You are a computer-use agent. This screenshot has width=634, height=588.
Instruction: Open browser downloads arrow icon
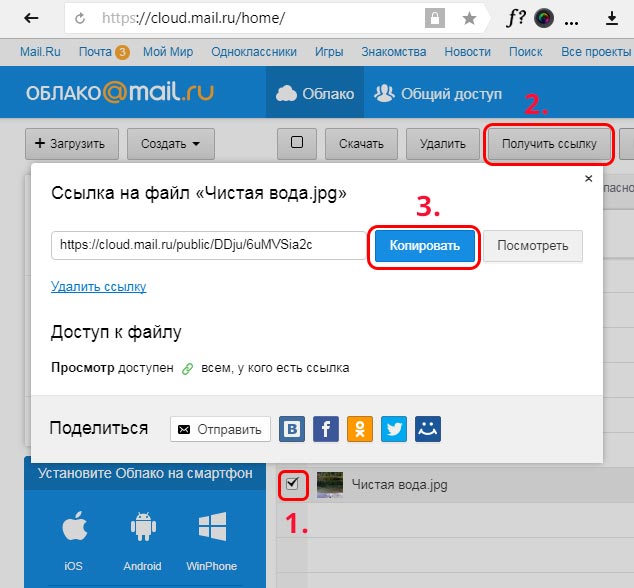[612, 19]
